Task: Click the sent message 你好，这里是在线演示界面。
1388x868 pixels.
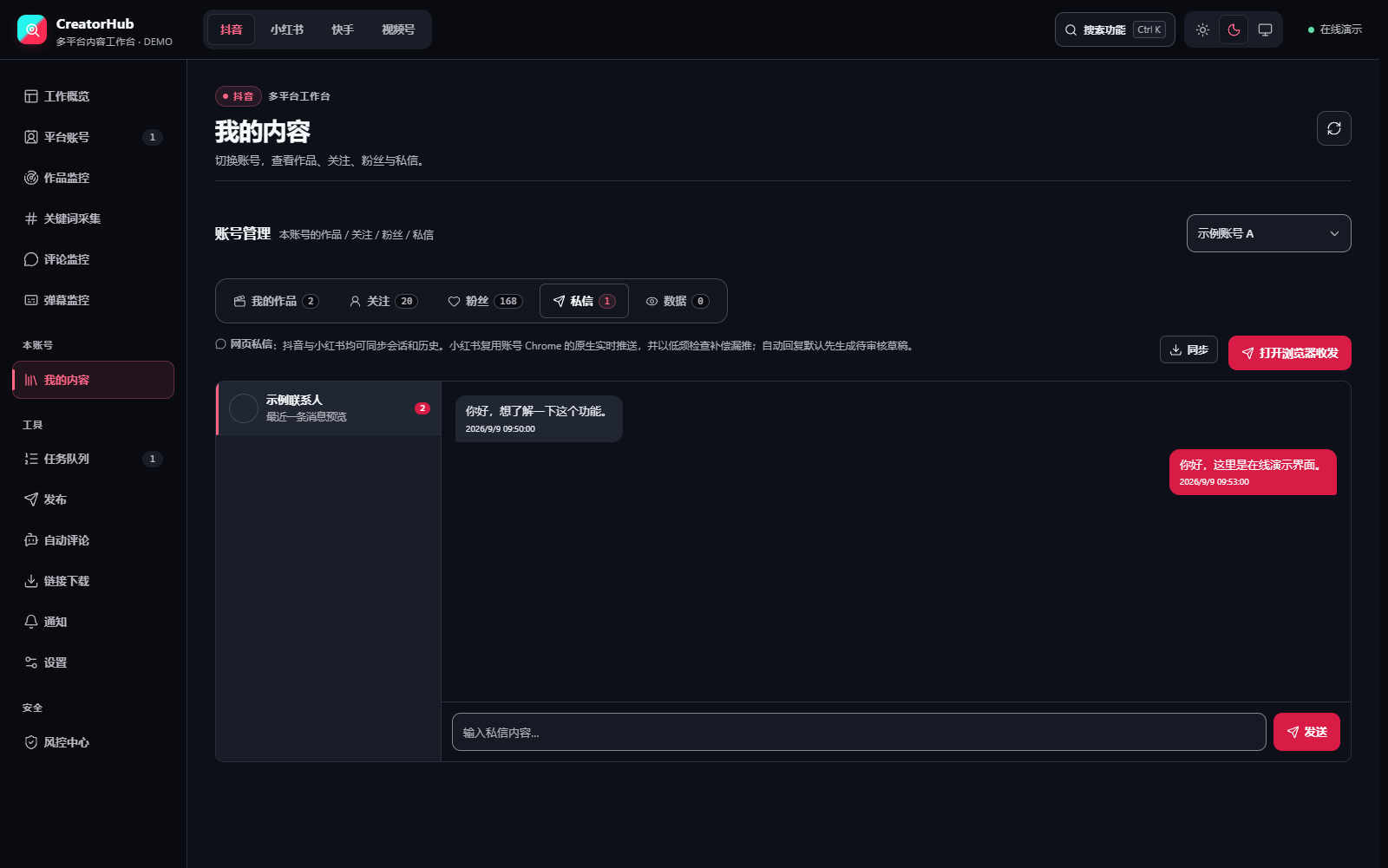Action: click(x=1253, y=472)
